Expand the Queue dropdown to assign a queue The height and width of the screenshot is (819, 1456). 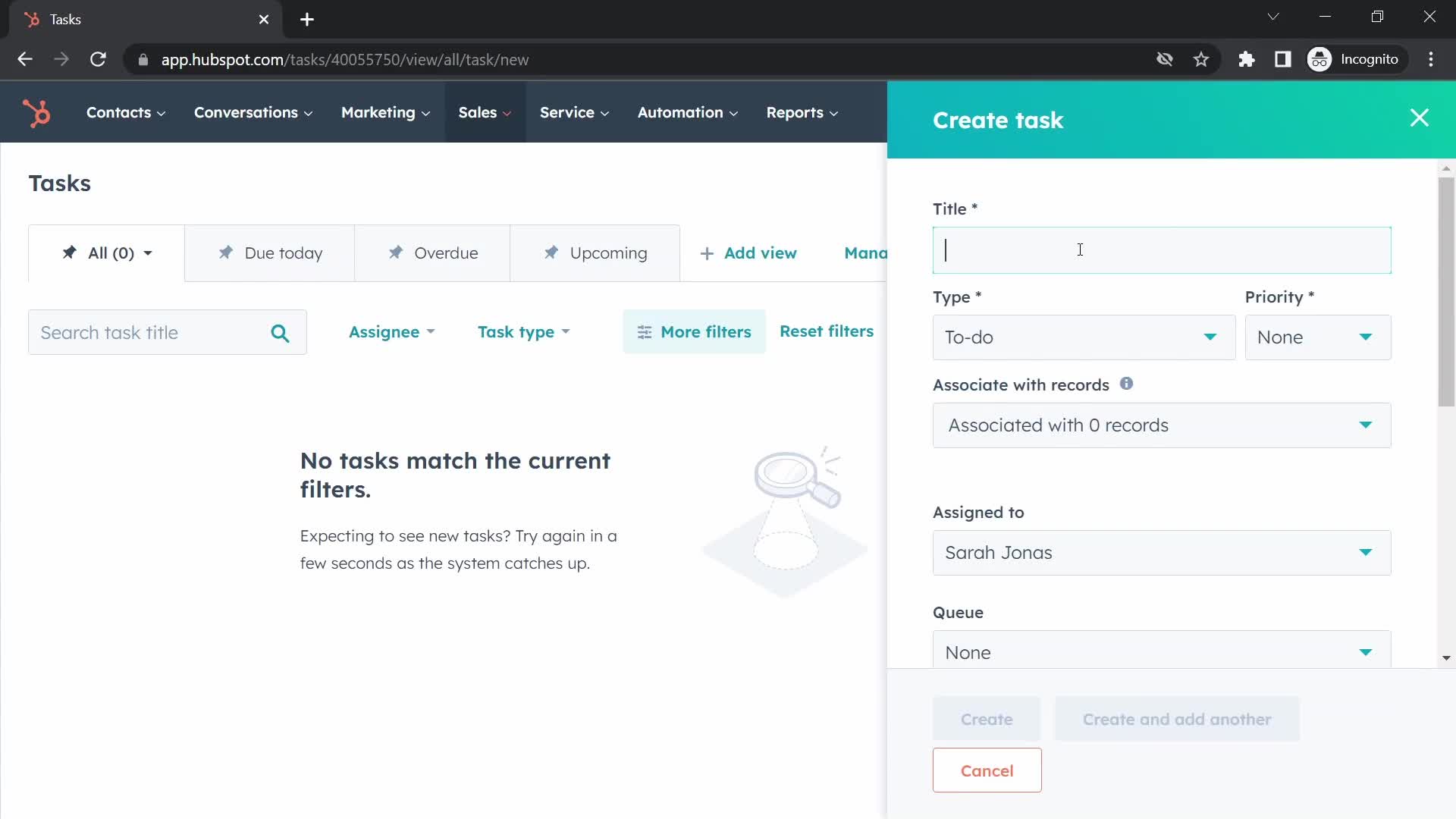click(1163, 652)
